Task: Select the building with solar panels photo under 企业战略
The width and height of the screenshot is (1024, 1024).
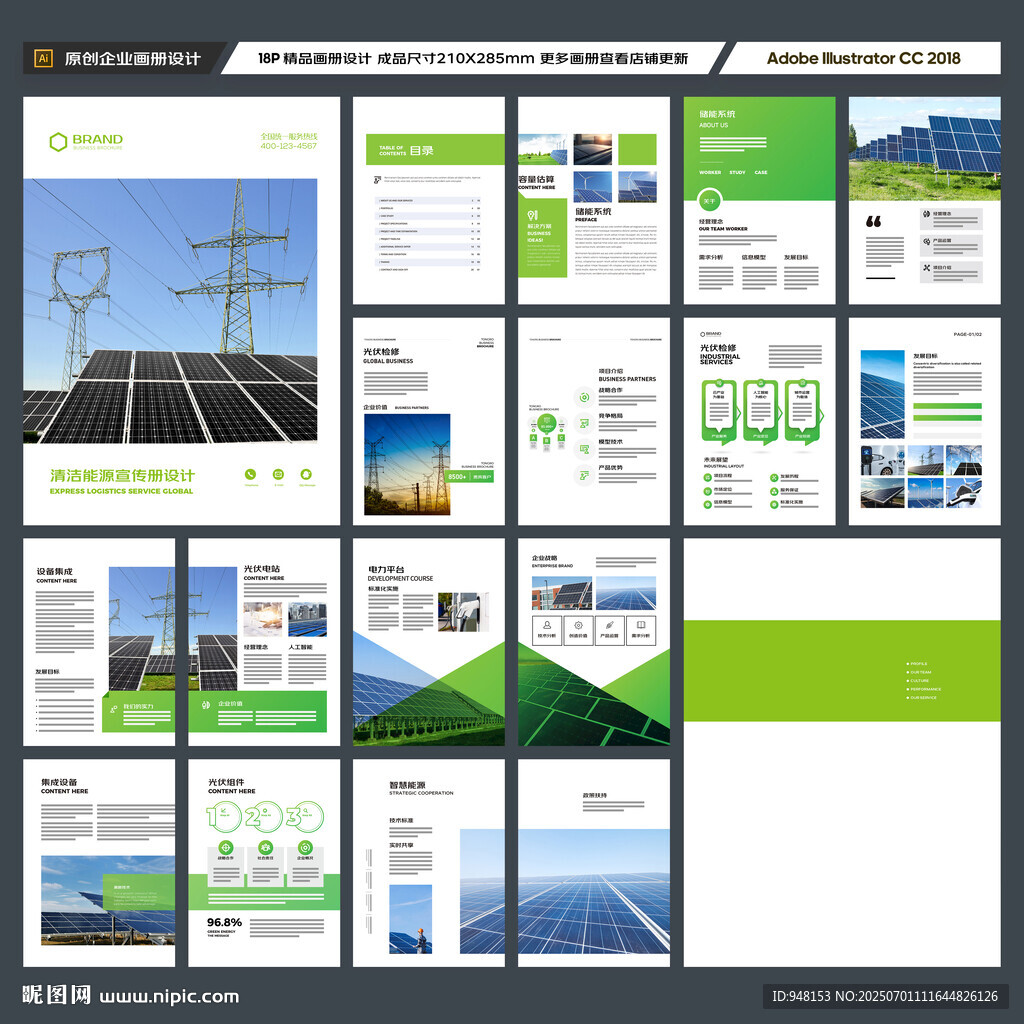Action: click(562, 592)
